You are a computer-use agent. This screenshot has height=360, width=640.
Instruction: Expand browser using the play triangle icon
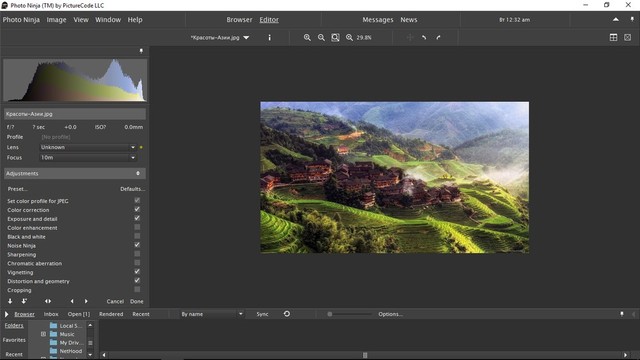7,314
